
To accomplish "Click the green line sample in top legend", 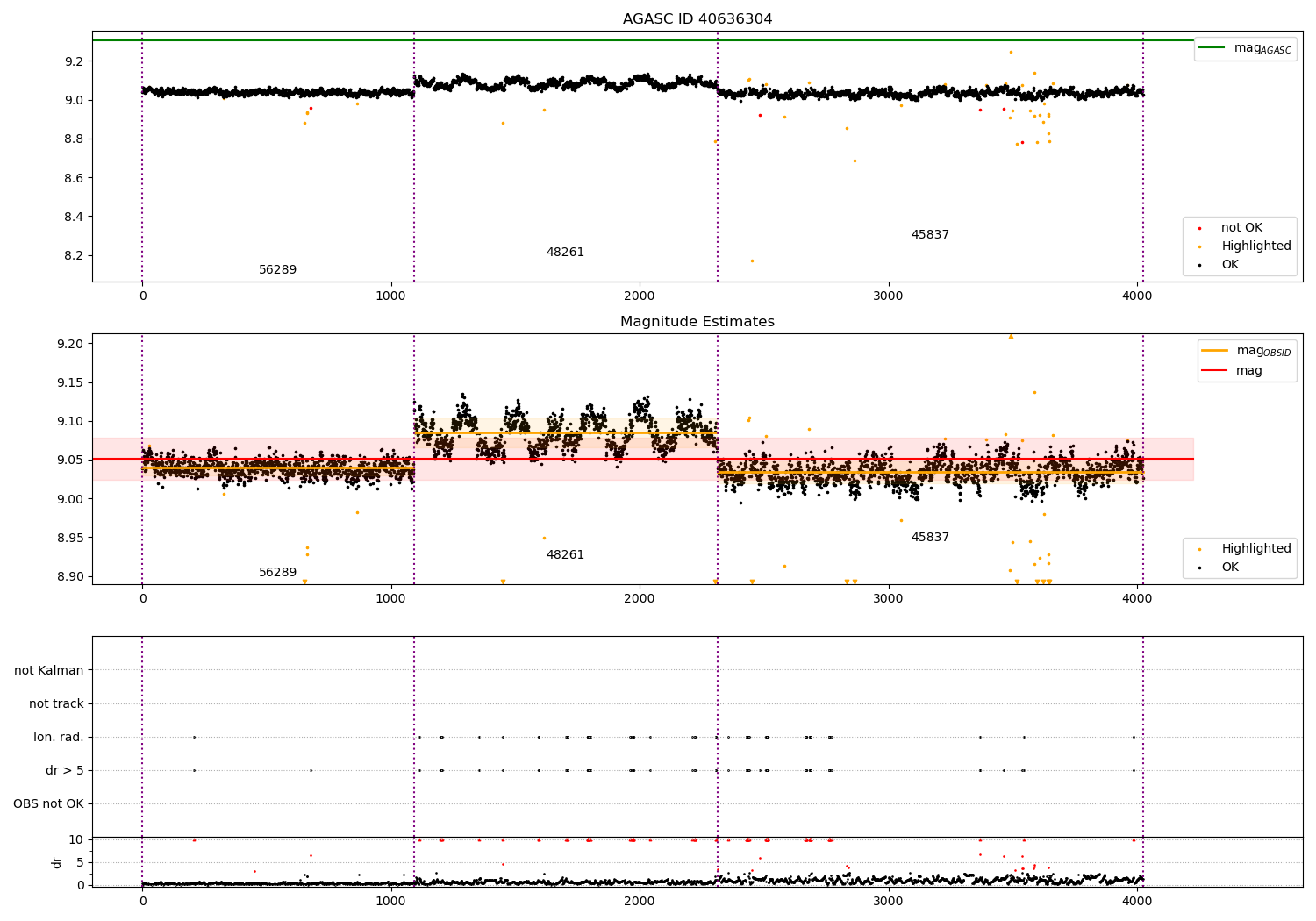I will pos(1212,48).
